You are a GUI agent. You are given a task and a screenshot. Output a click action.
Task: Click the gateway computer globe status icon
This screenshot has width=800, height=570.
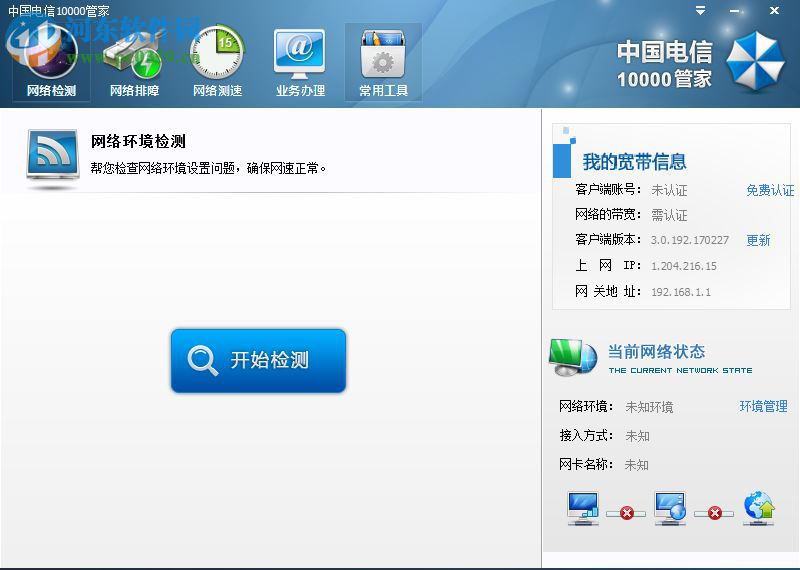tap(670, 508)
